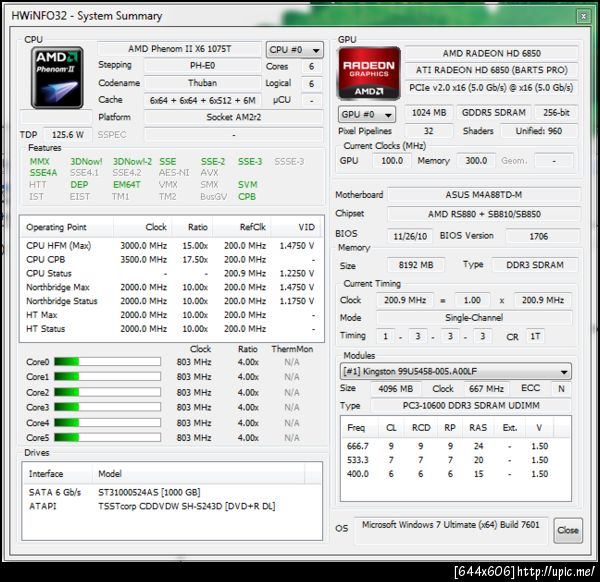Image resolution: width=600 pixels, height=582 pixels.
Task: Click the Stepping PH-E0 field
Action: pyautogui.click(x=202, y=66)
